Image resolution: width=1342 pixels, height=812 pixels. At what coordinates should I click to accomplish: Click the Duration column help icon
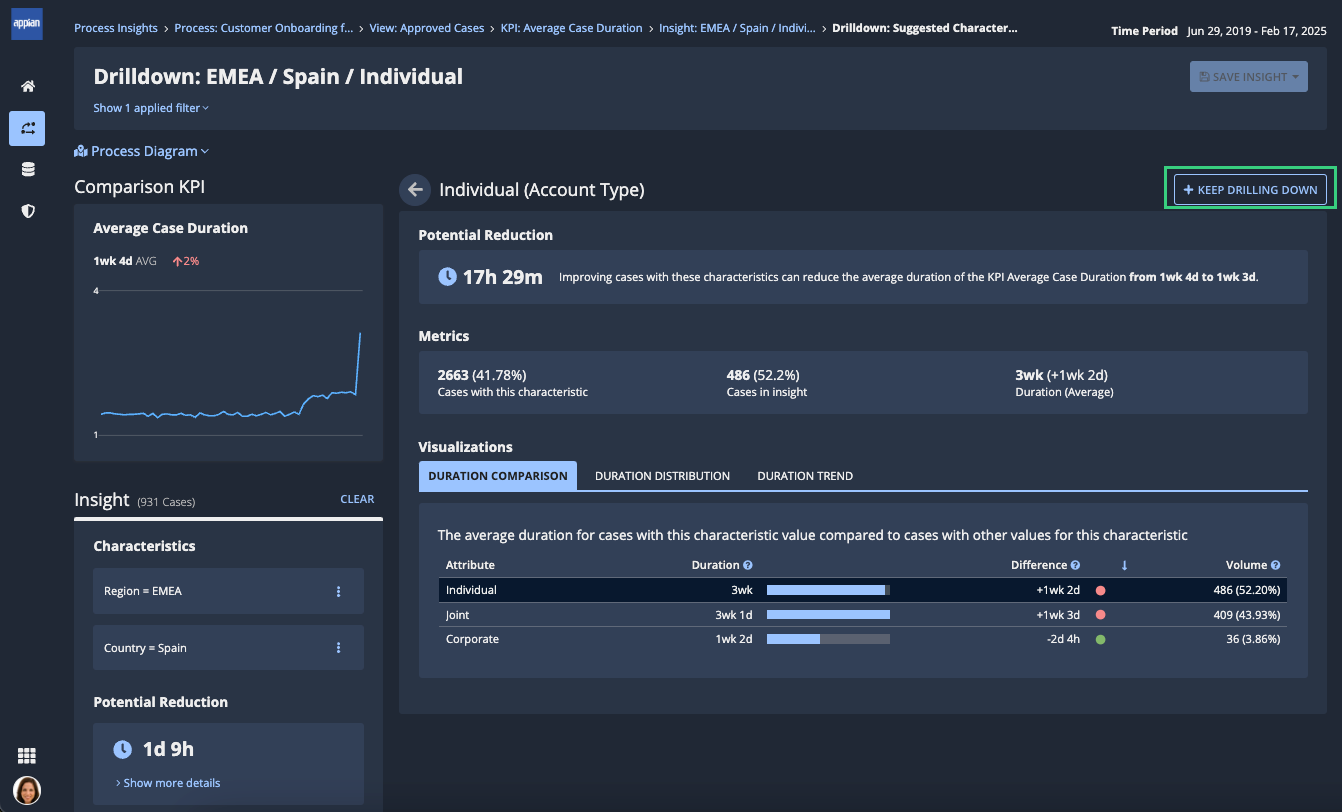tap(748, 565)
